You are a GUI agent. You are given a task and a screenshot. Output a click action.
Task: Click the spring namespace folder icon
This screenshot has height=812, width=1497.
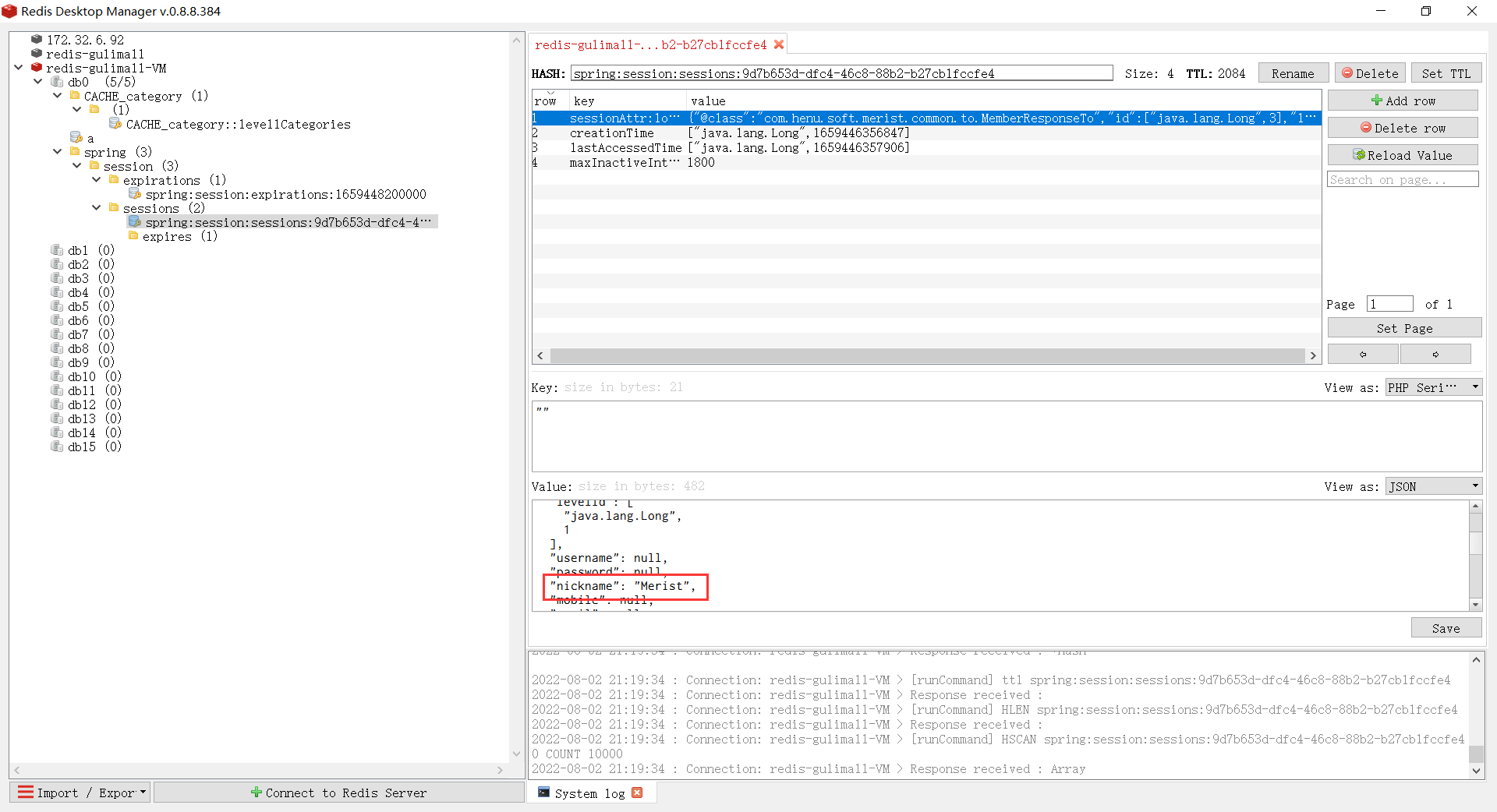point(75,151)
